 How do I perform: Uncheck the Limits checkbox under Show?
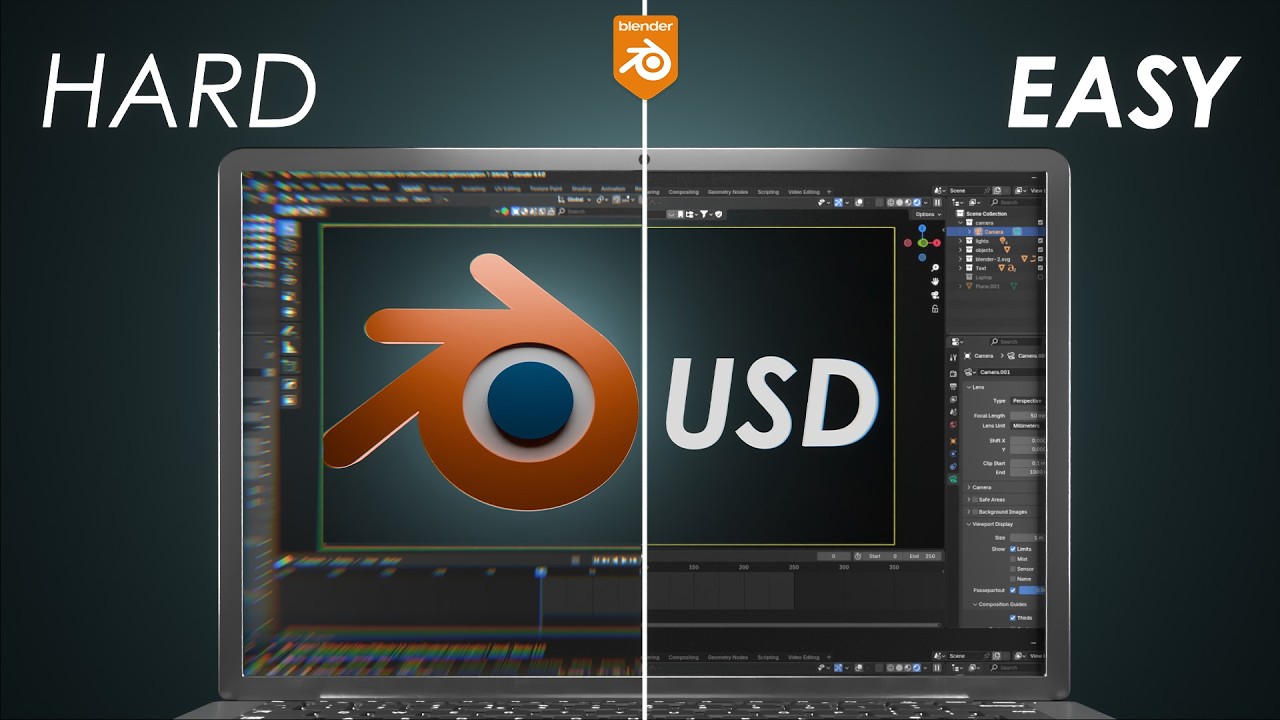(x=1013, y=549)
